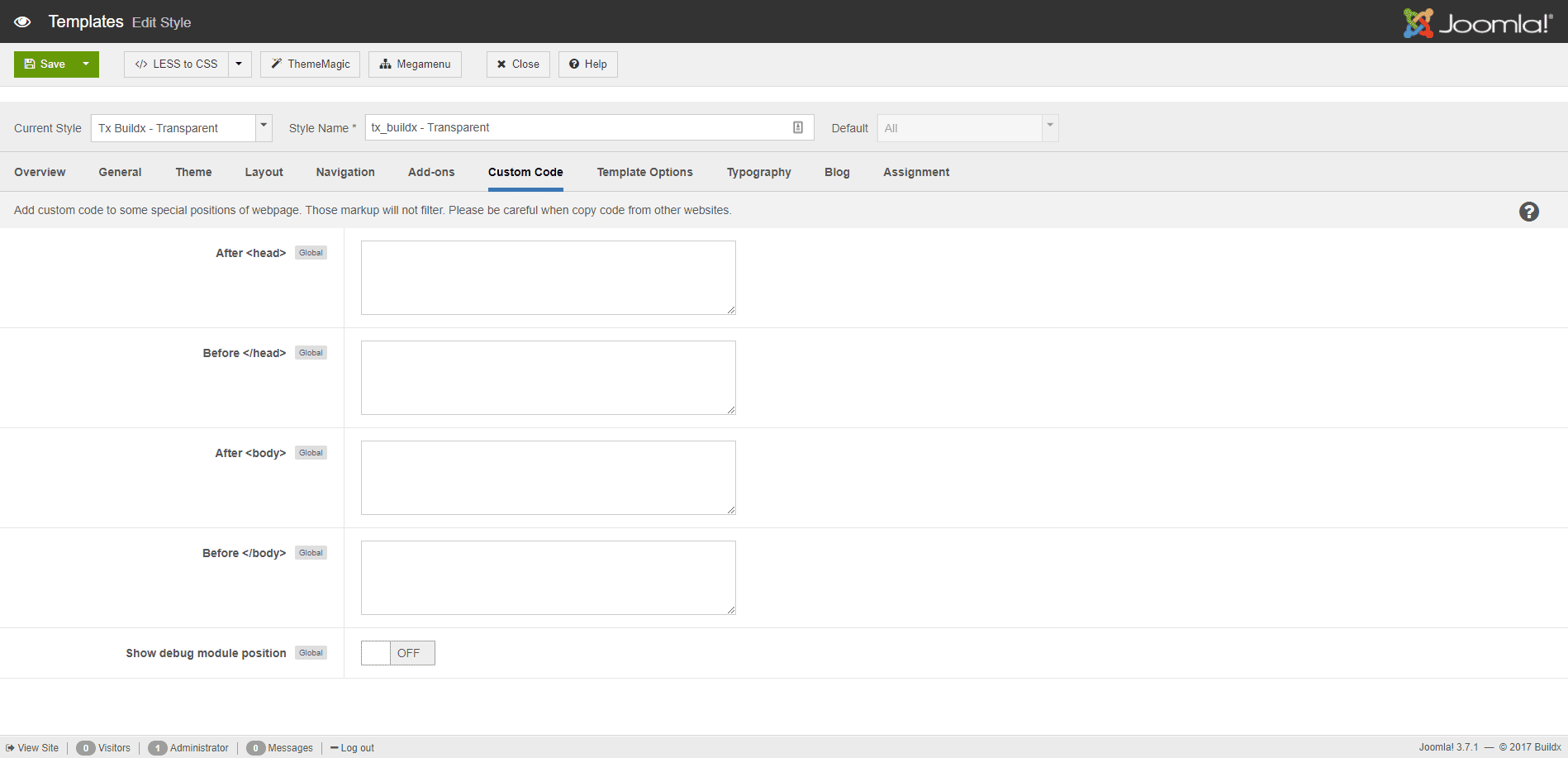Click the Log out icon in the status bar

point(335,747)
